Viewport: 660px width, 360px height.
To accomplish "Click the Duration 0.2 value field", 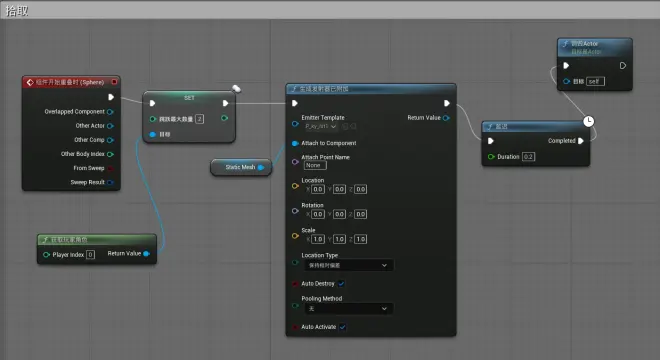I will (528, 157).
